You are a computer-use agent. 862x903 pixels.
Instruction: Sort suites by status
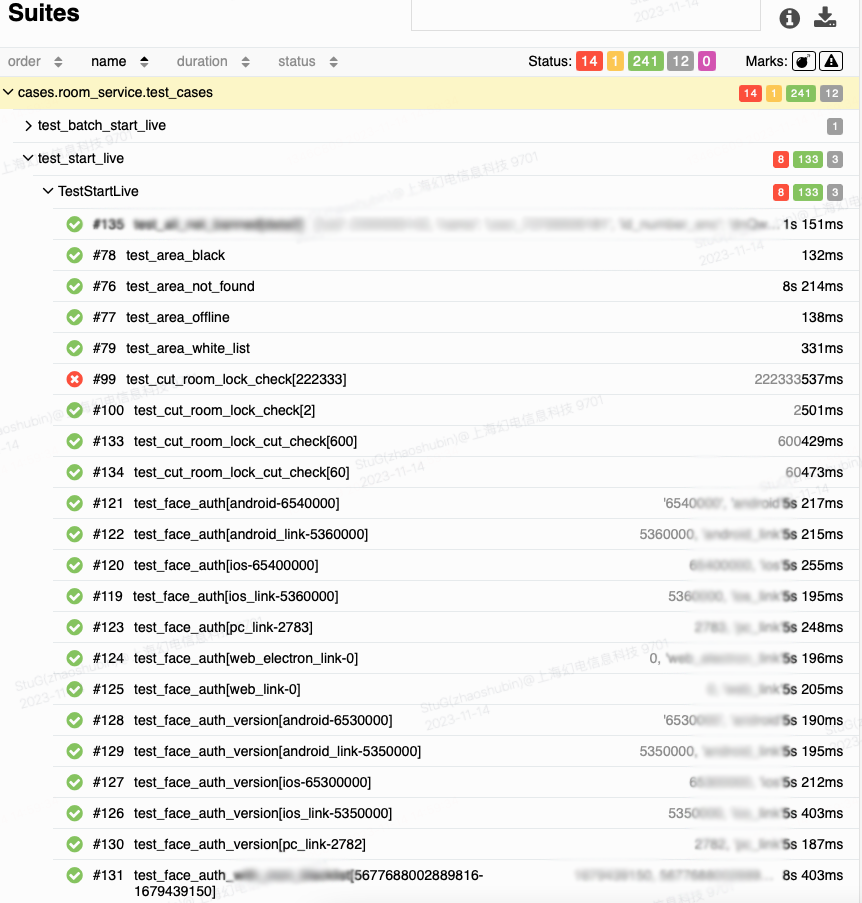click(307, 62)
